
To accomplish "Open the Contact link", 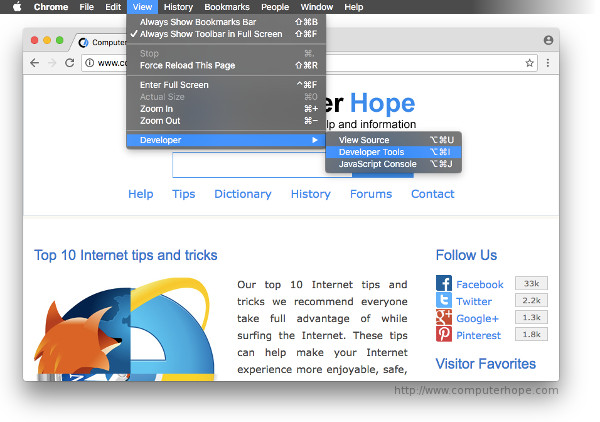I will click(433, 194).
